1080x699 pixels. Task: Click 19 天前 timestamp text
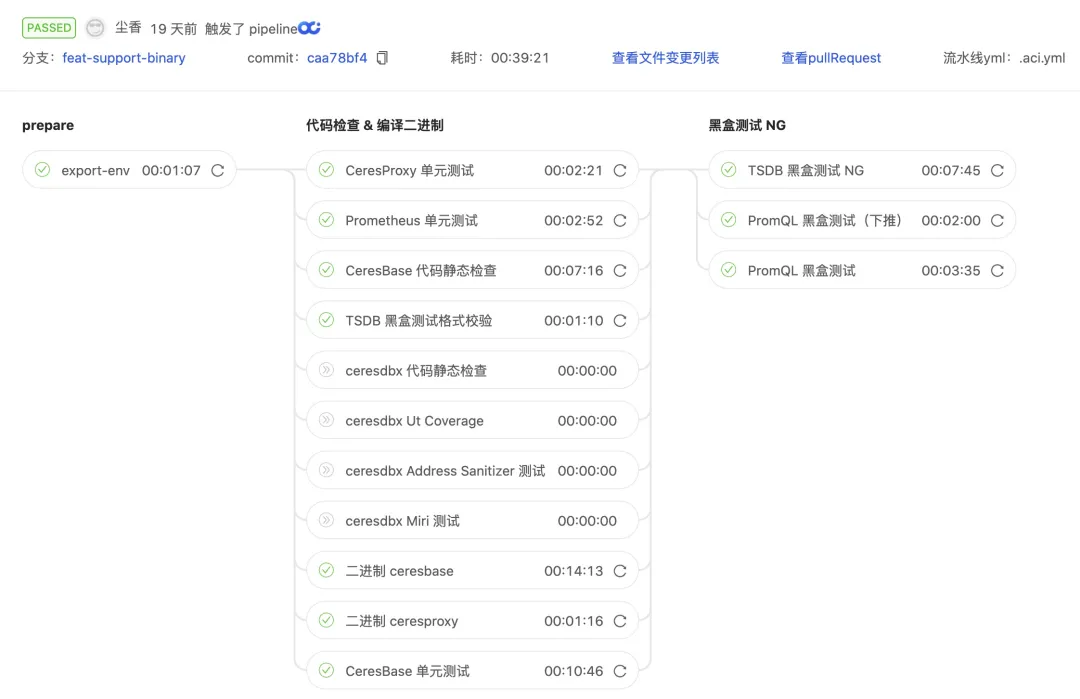coord(174,28)
